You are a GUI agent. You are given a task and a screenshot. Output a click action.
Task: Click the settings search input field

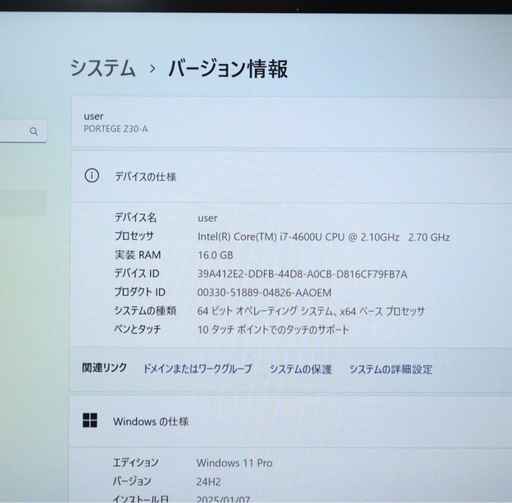pyautogui.click(x=23, y=131)
